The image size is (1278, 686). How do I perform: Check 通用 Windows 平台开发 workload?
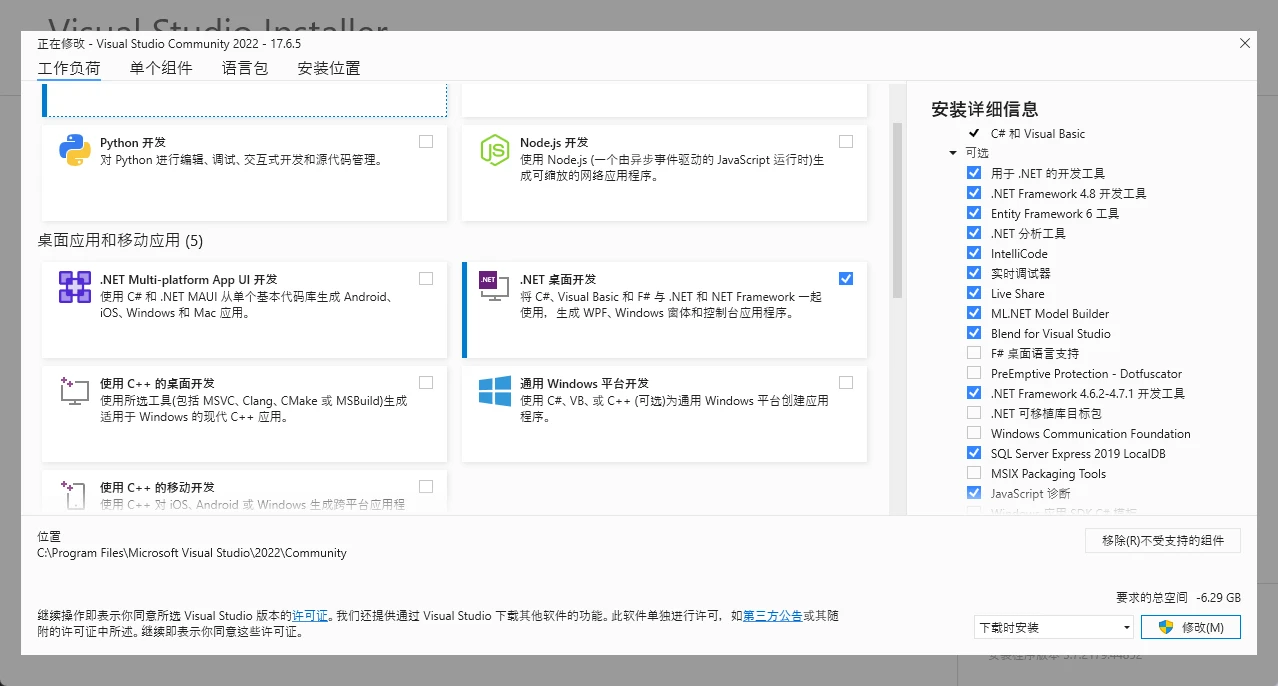846,382
